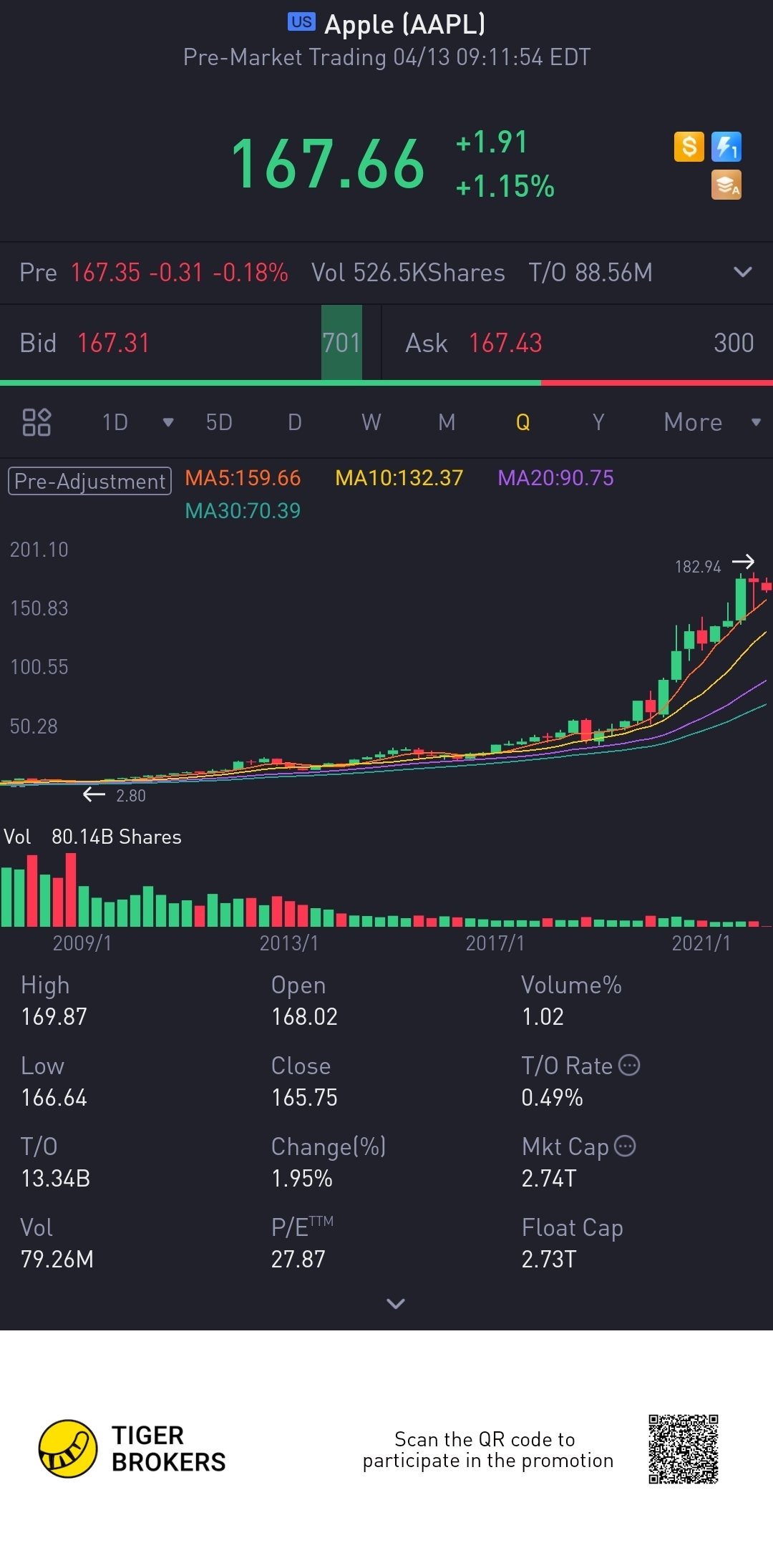Tap the 2.80 chart low marker
This screenshot has height=1568, width=773.
click(131, 795)
